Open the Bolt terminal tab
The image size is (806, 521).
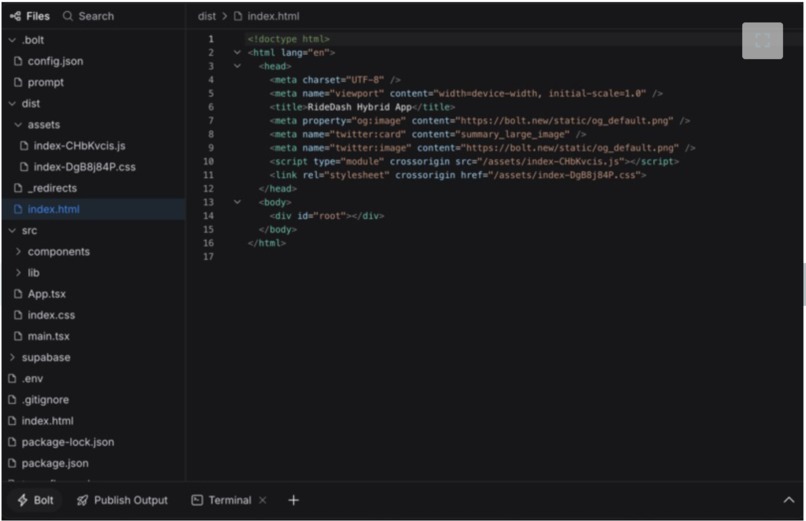point(35,500)
